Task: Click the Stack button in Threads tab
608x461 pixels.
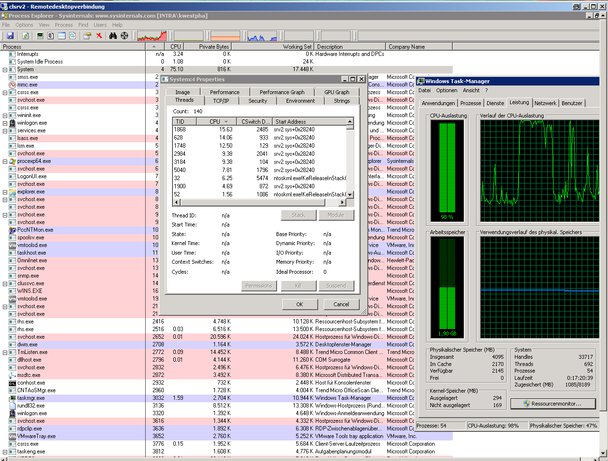Action: point(298,215)
